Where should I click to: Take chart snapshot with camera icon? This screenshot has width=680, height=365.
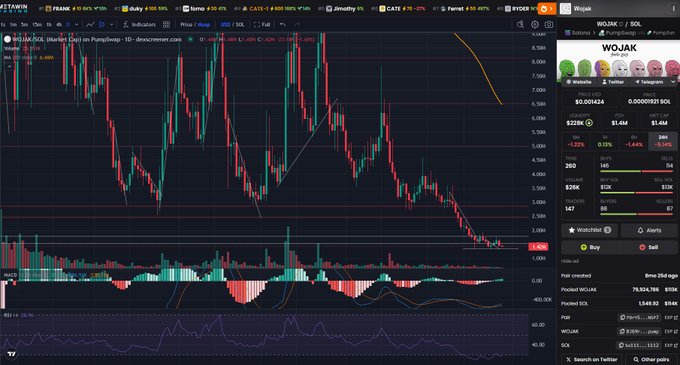[x=549, y=25]
